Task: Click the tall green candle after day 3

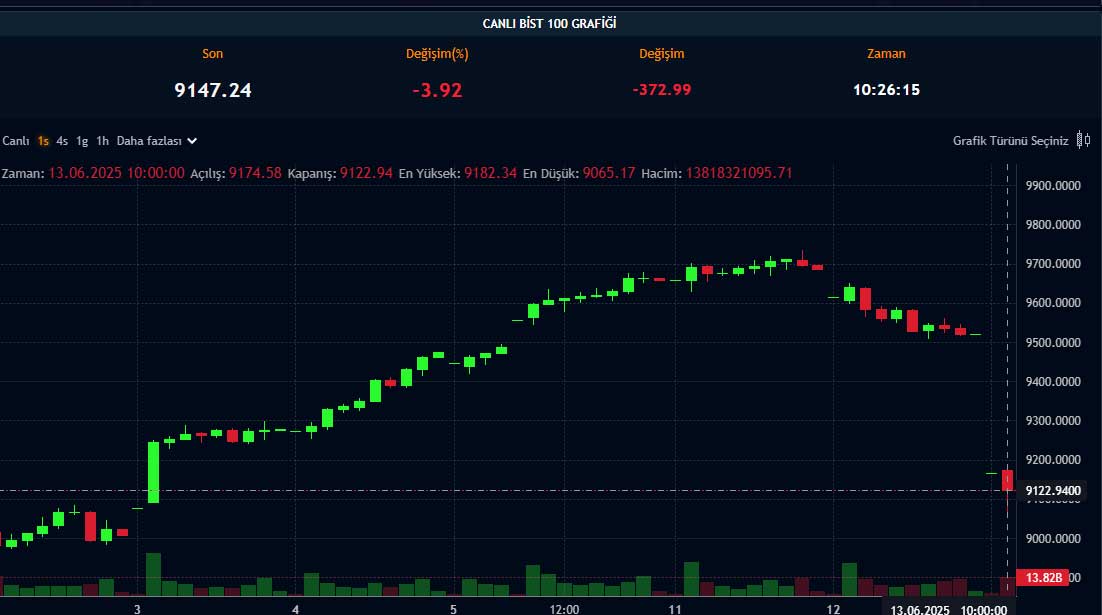Action: [153, 472]
